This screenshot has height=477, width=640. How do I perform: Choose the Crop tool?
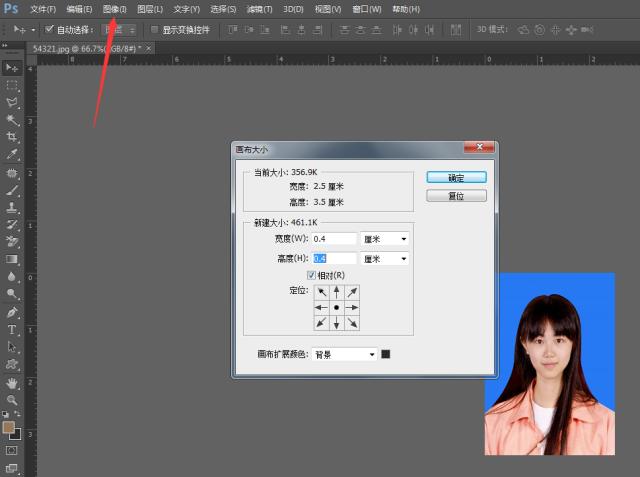[12, 137]
